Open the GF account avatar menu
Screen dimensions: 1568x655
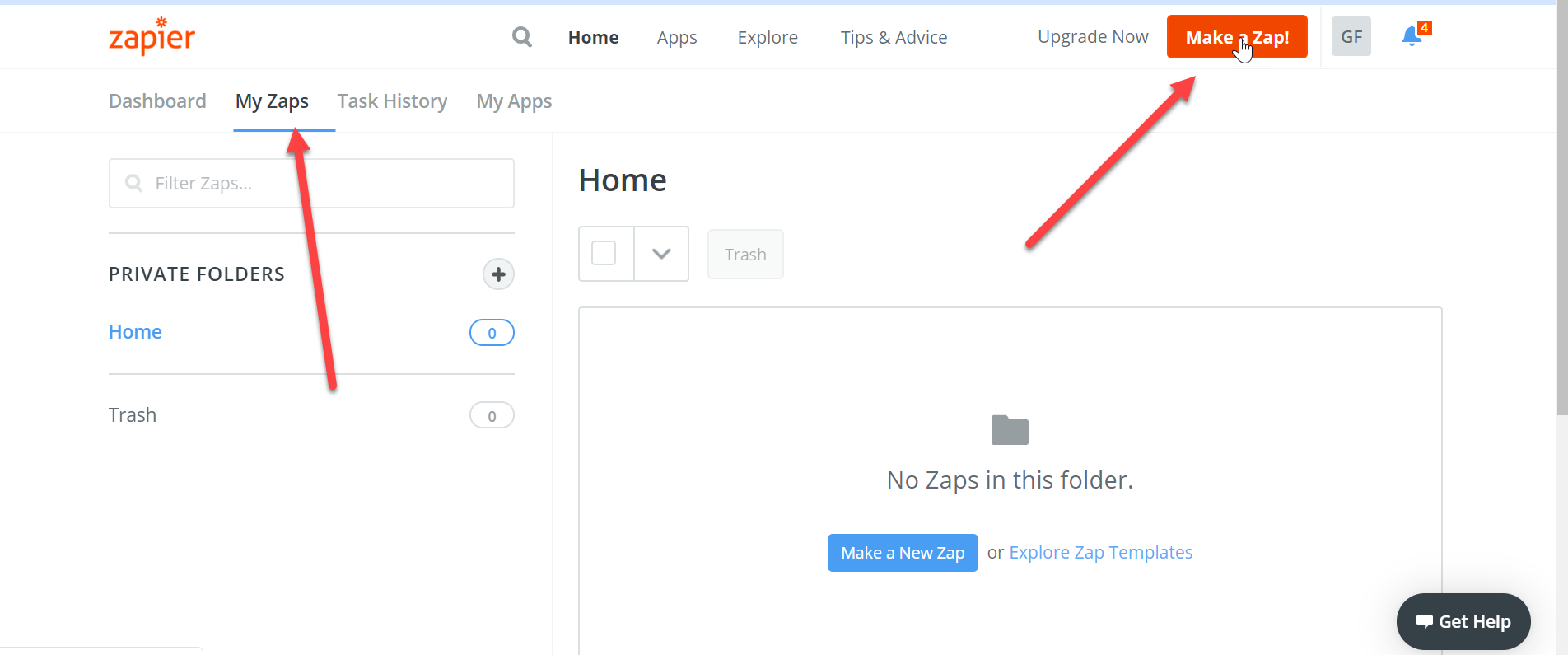click(1351, 37)
